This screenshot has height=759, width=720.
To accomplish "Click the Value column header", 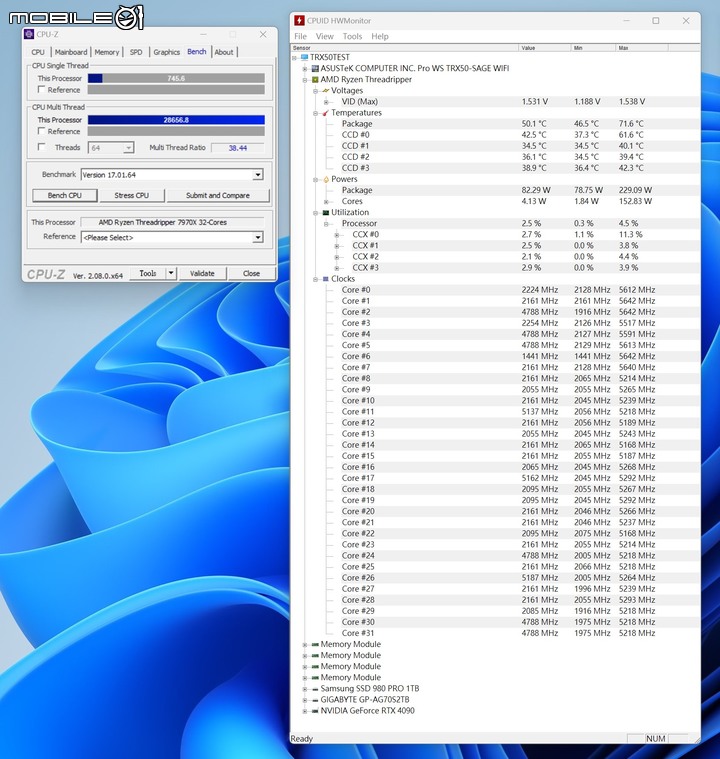I will [545, 48].
